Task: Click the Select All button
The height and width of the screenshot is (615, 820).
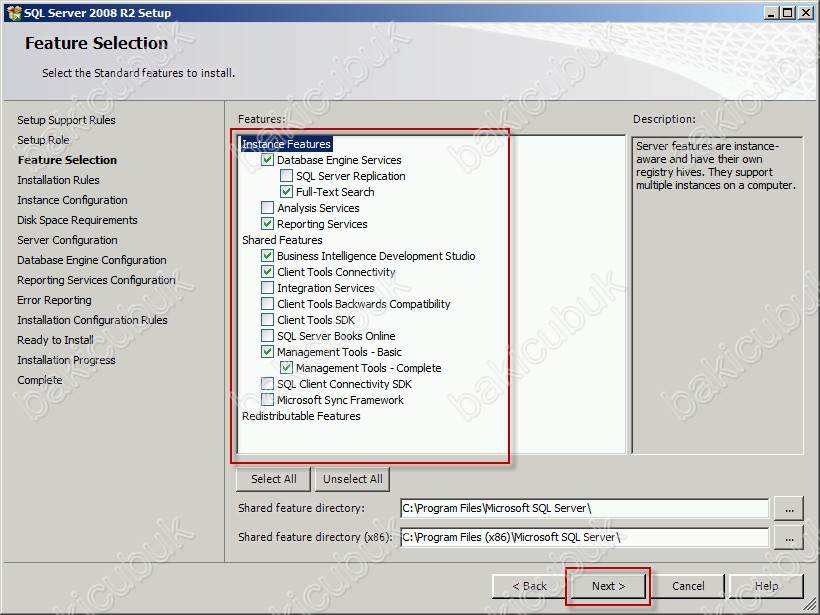Action: 274,479
